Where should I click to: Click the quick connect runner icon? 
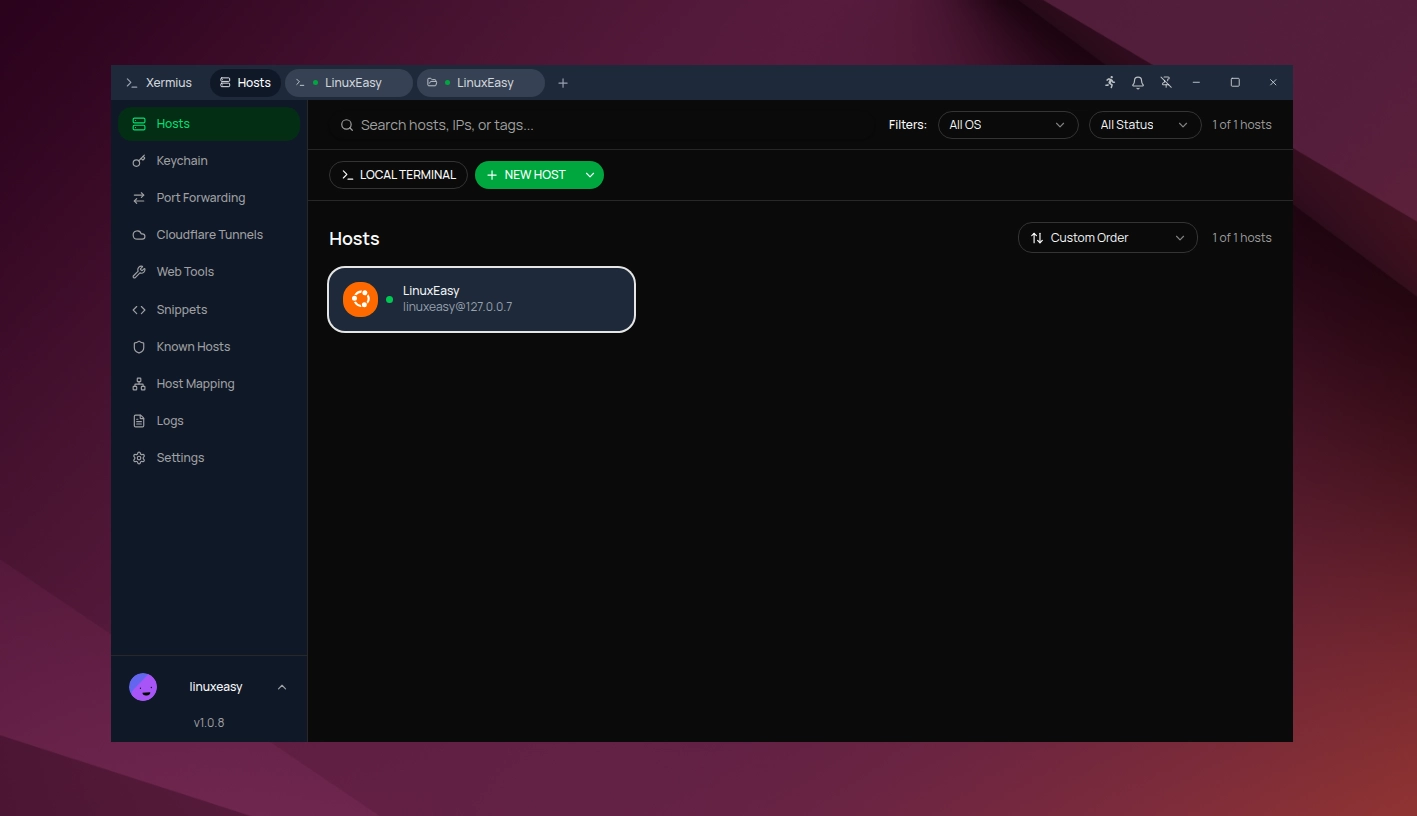pyautogui.click(x=1109, y=82)
